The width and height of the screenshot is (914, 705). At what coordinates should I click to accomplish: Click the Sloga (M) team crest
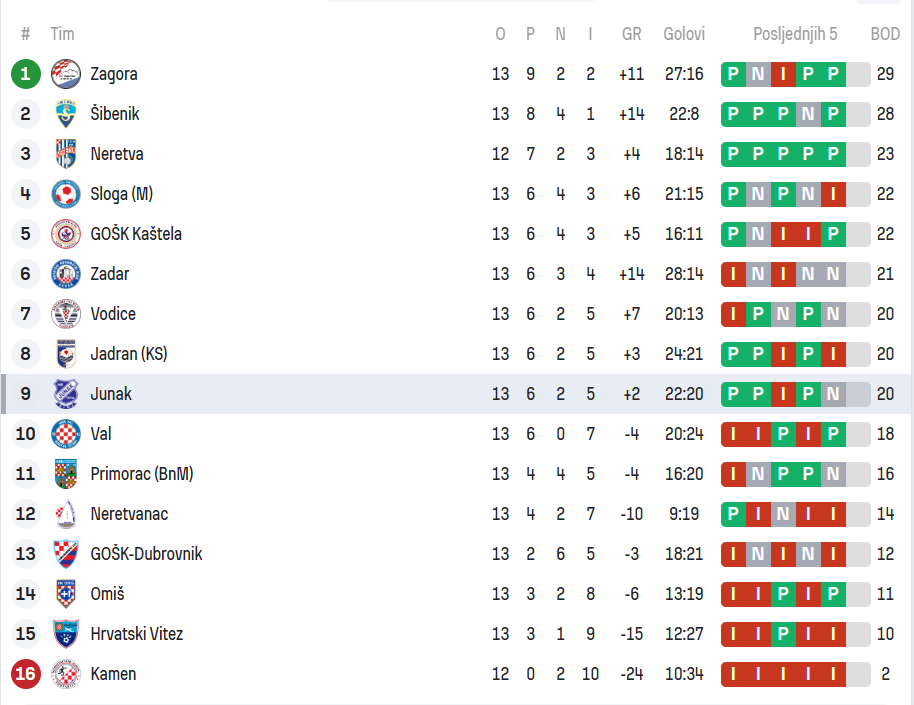click(x=66, y=194)
